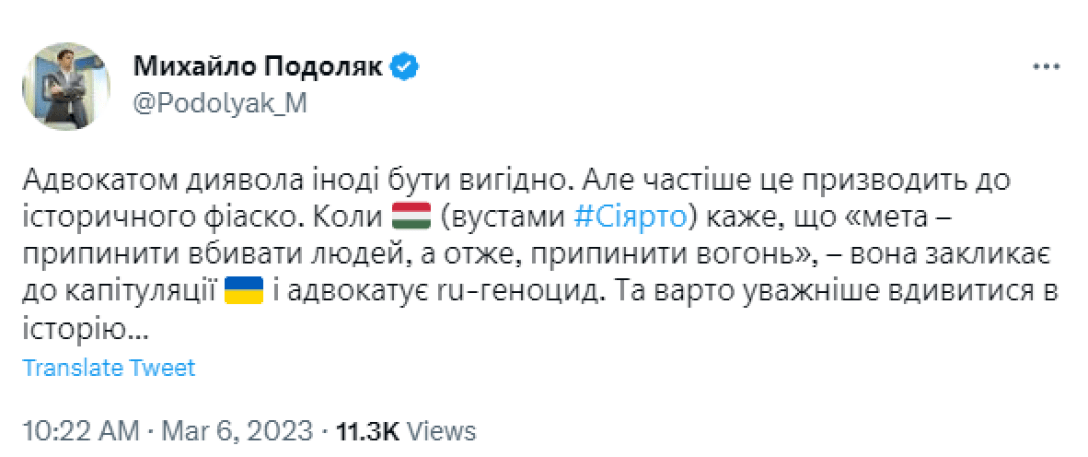The height and width of the screenshot is (457, 1088).
Task: Click the blue verified badge
Action: click(x=404, y=67)
